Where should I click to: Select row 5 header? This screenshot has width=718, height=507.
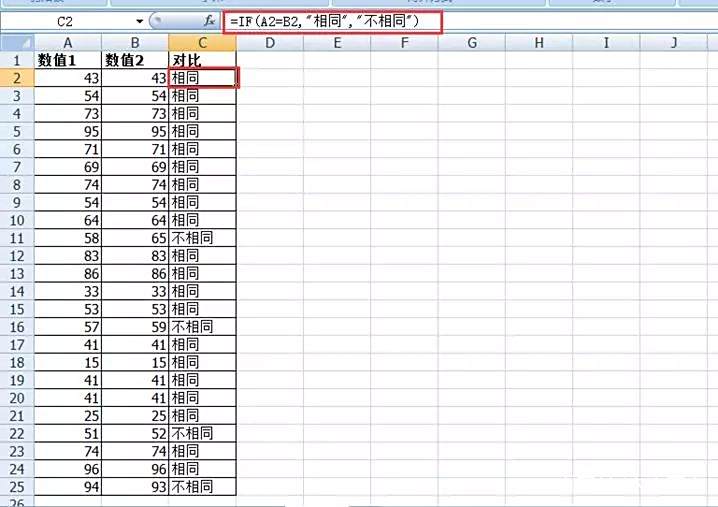17,131
